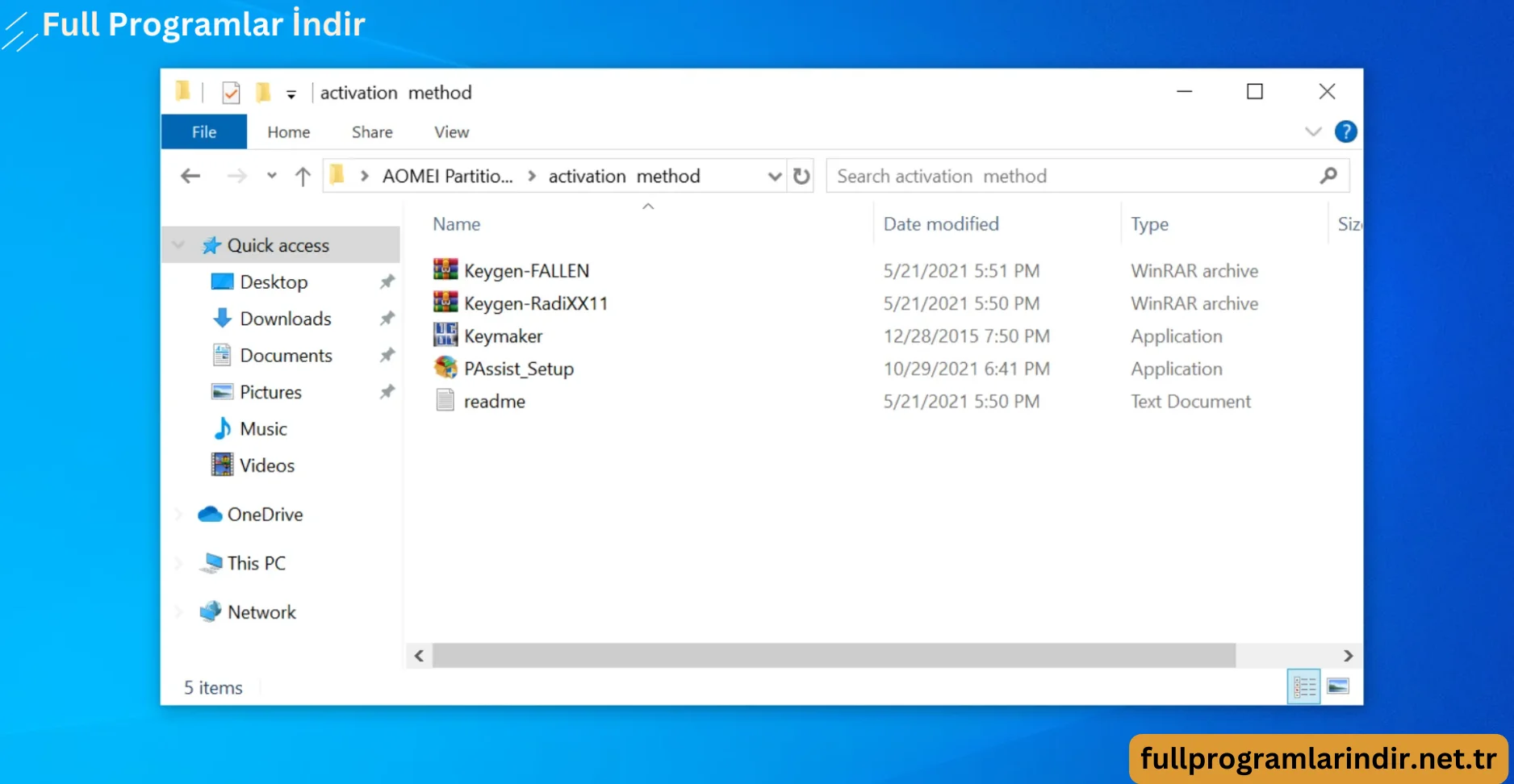Click the activation method breadcrumb segment
Screen dimensions: 1514x784
tap(625, 176)
